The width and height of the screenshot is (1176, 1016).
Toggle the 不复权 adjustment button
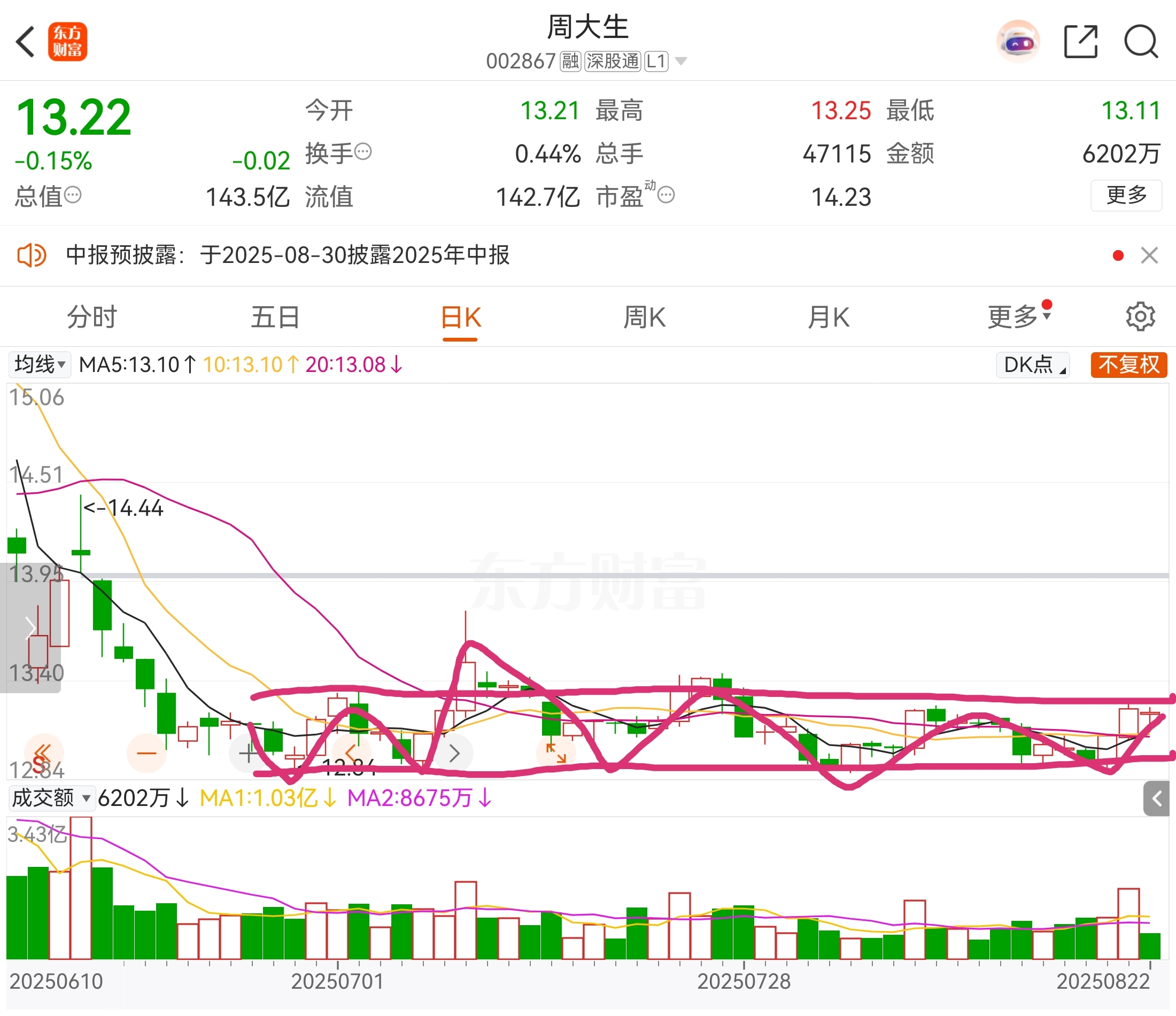(1128, 364)
